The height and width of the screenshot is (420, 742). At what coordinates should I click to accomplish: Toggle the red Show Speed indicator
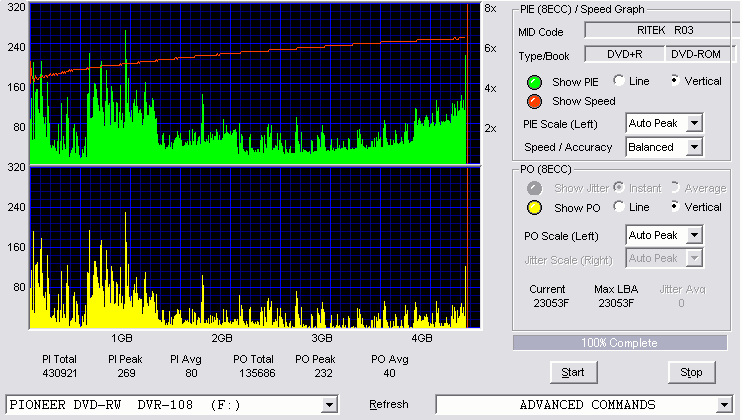[x=534, y=101]
